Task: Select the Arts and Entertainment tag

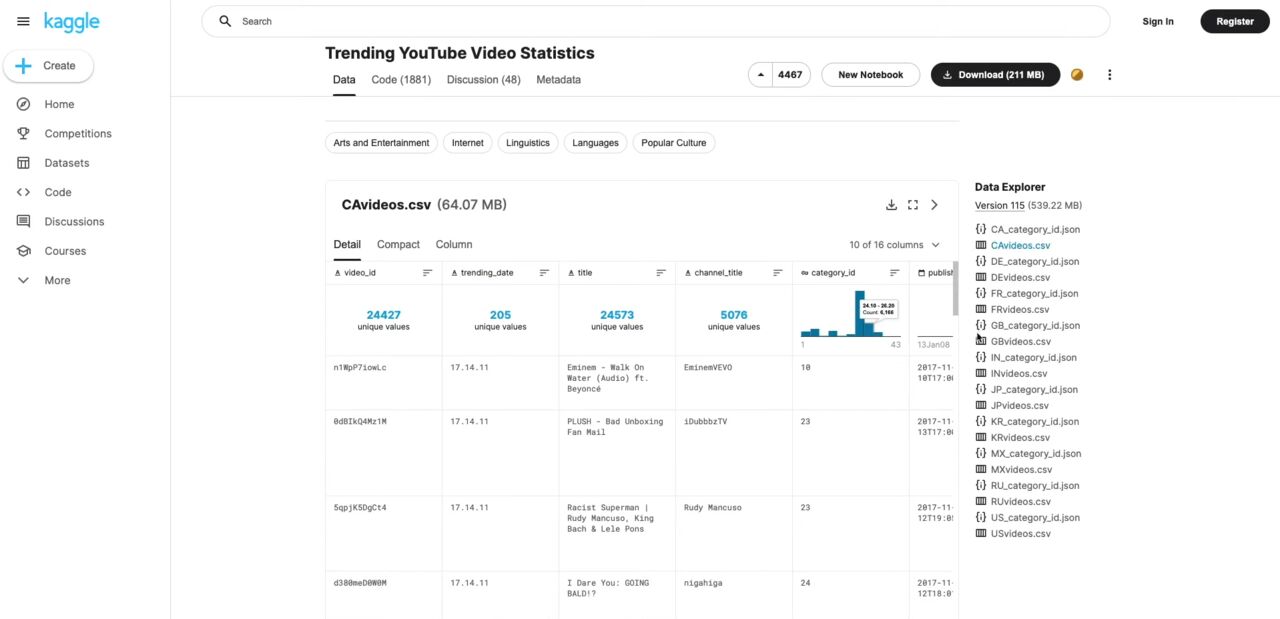Action: (x=381, y=143)
